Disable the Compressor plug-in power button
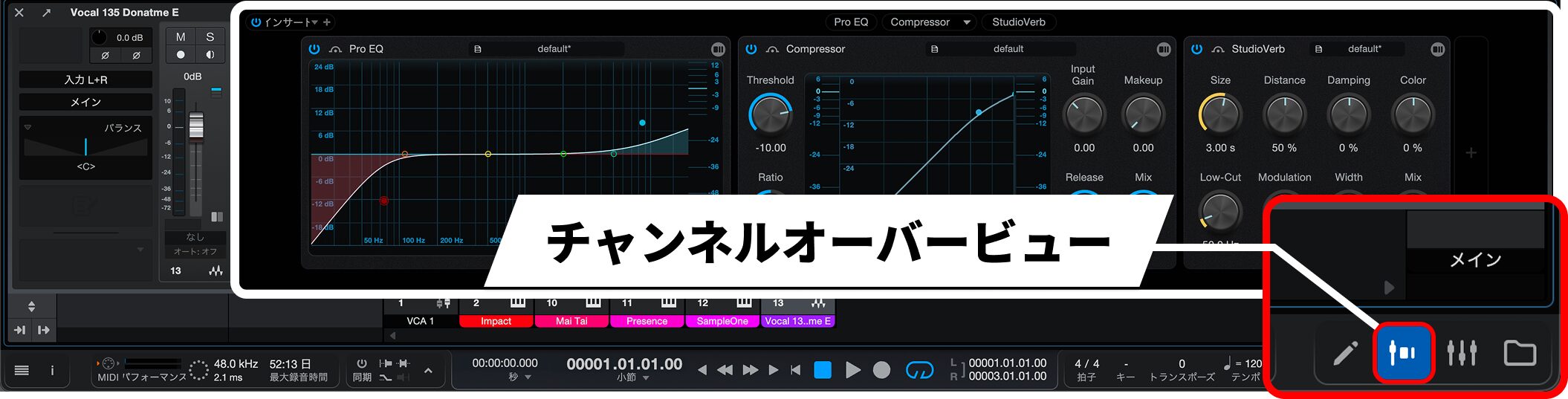1568x399 pixels. [751, 49]
